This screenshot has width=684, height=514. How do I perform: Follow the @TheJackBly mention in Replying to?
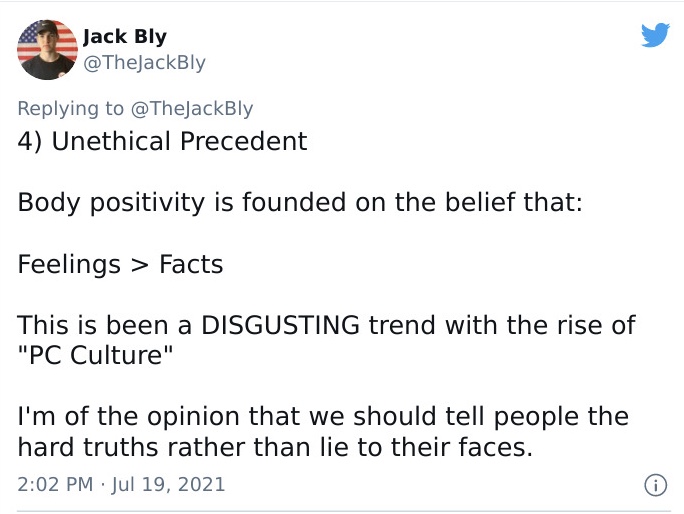coord(192,109)
